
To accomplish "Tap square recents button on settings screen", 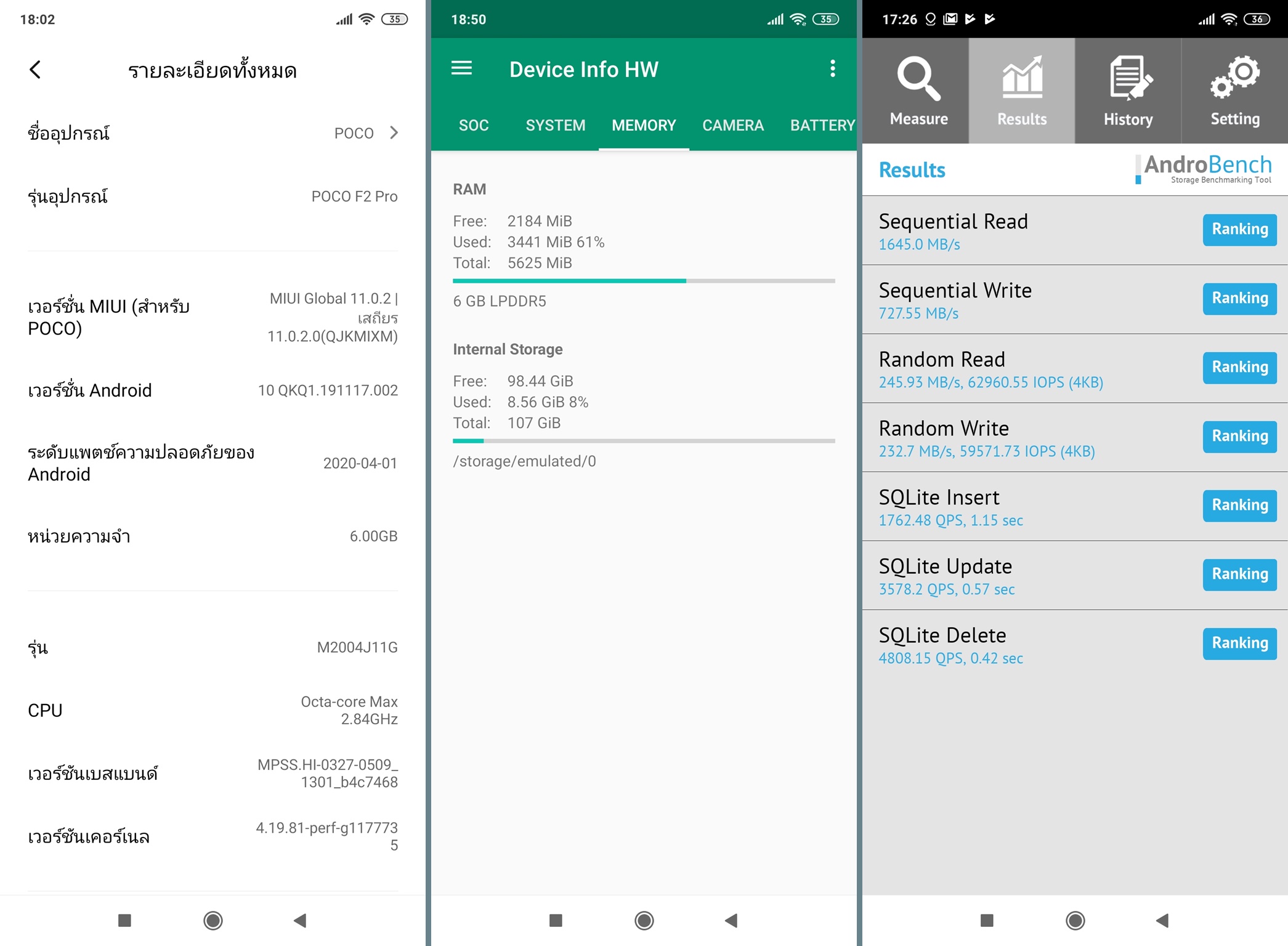I will (x=124, y=920).
